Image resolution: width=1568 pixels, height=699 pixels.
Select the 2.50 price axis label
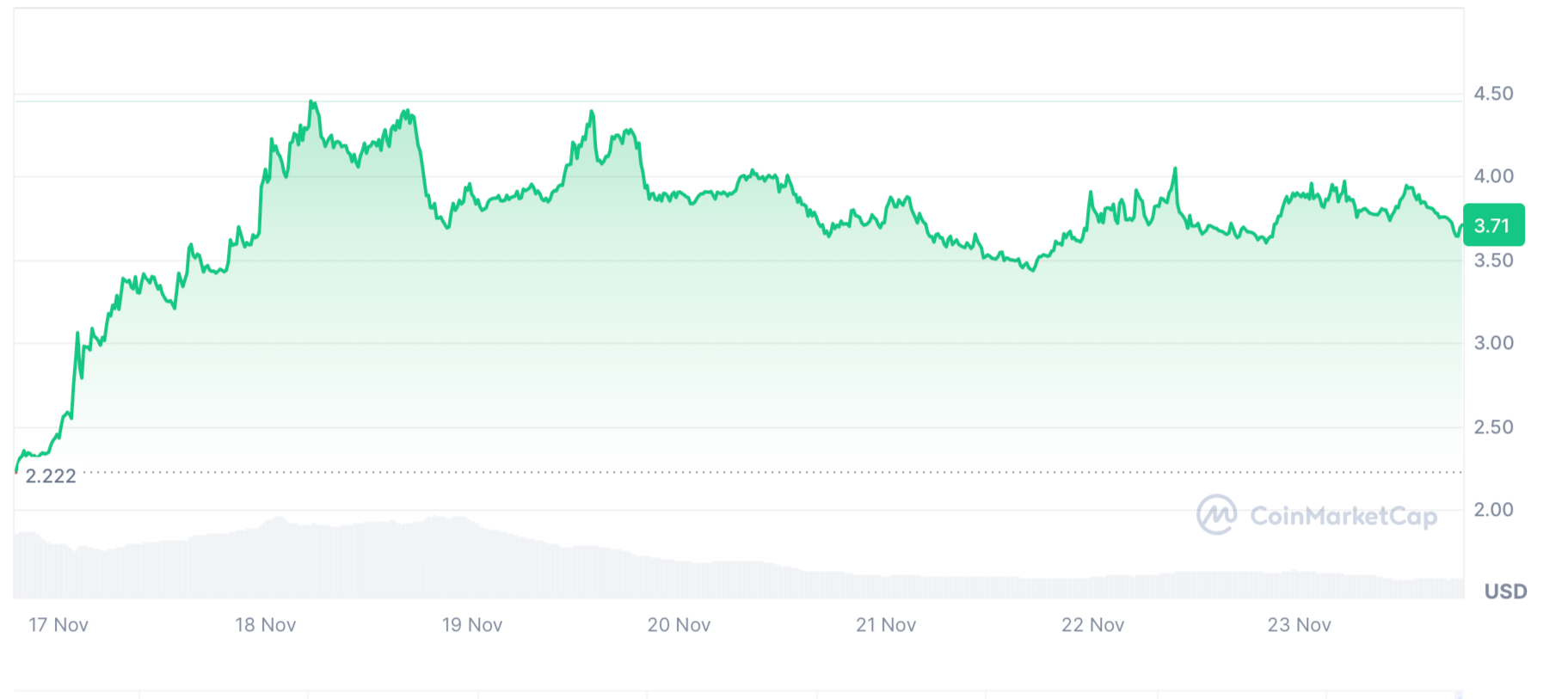tap(1493, 427)
